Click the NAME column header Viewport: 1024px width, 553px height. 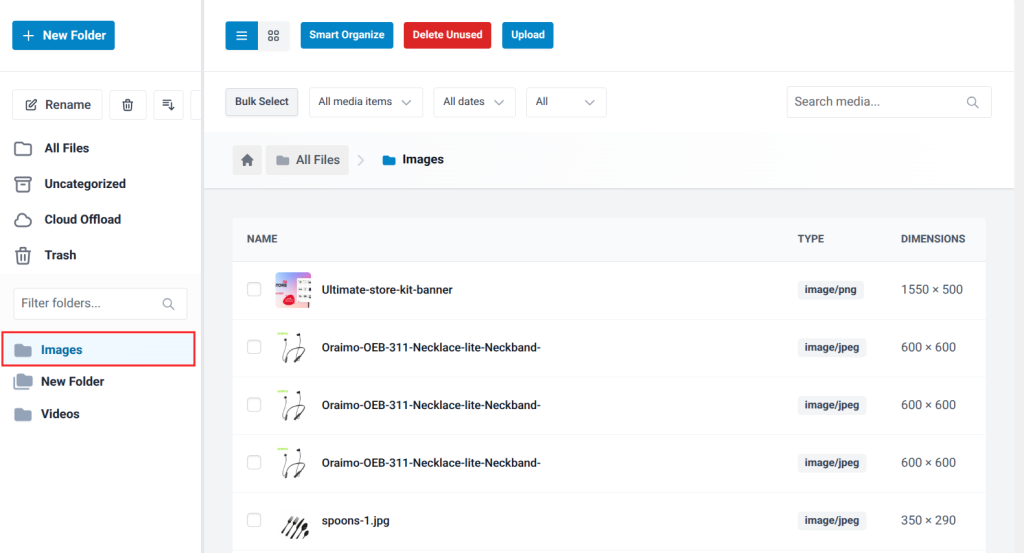(x=262, y=239)
